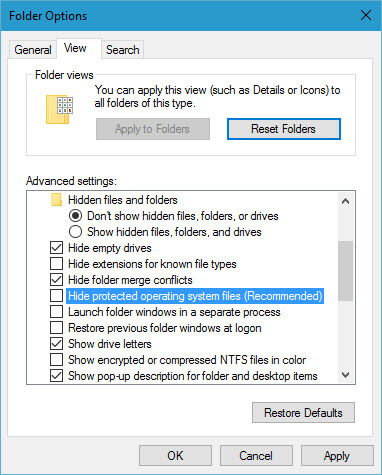Uncheck Hide empty drives checkbox
The height and width of the screenshot is (475, 382).
point(56,248)
